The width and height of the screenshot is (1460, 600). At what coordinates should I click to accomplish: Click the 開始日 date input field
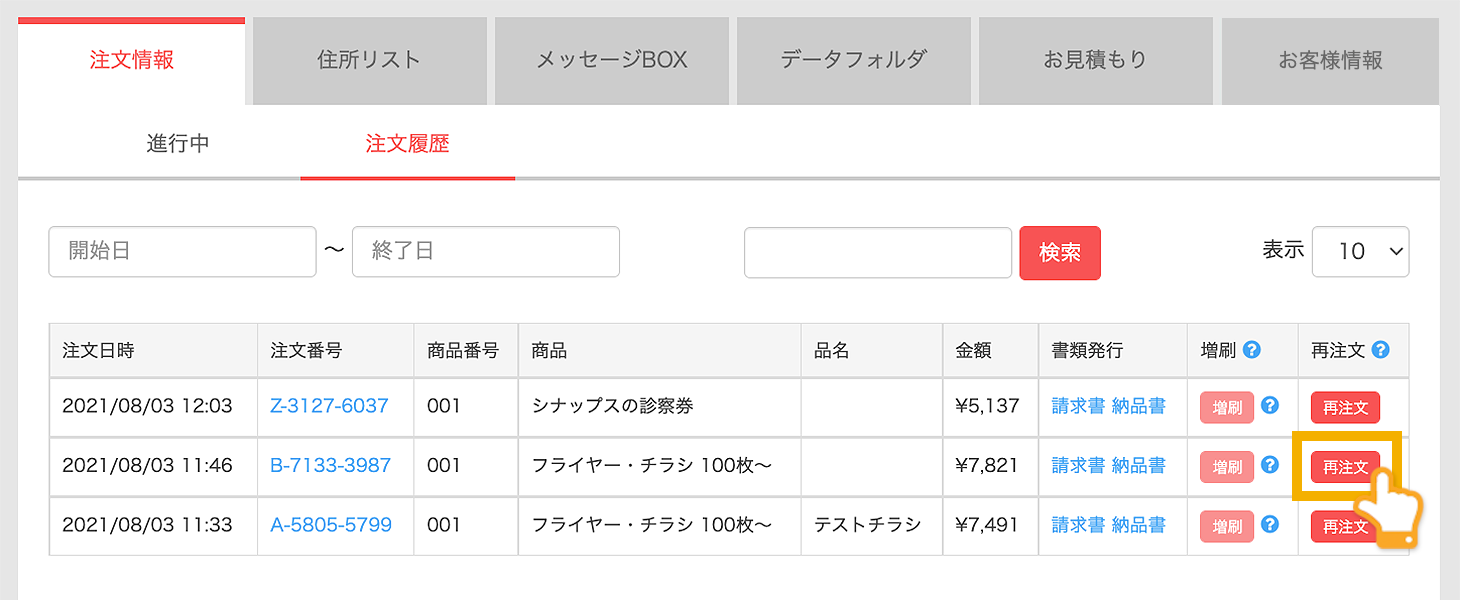tap(182, 251)
